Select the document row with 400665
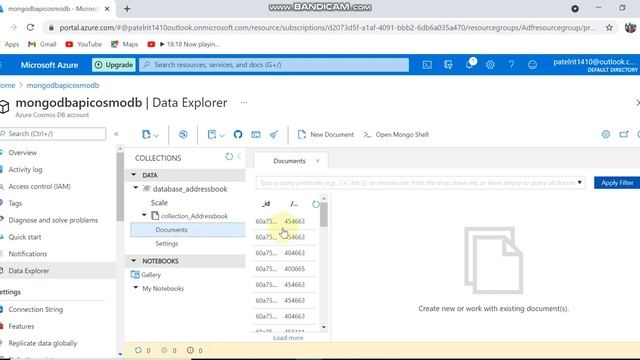This screenshot has height=360, width=640. tap(284, 269)
